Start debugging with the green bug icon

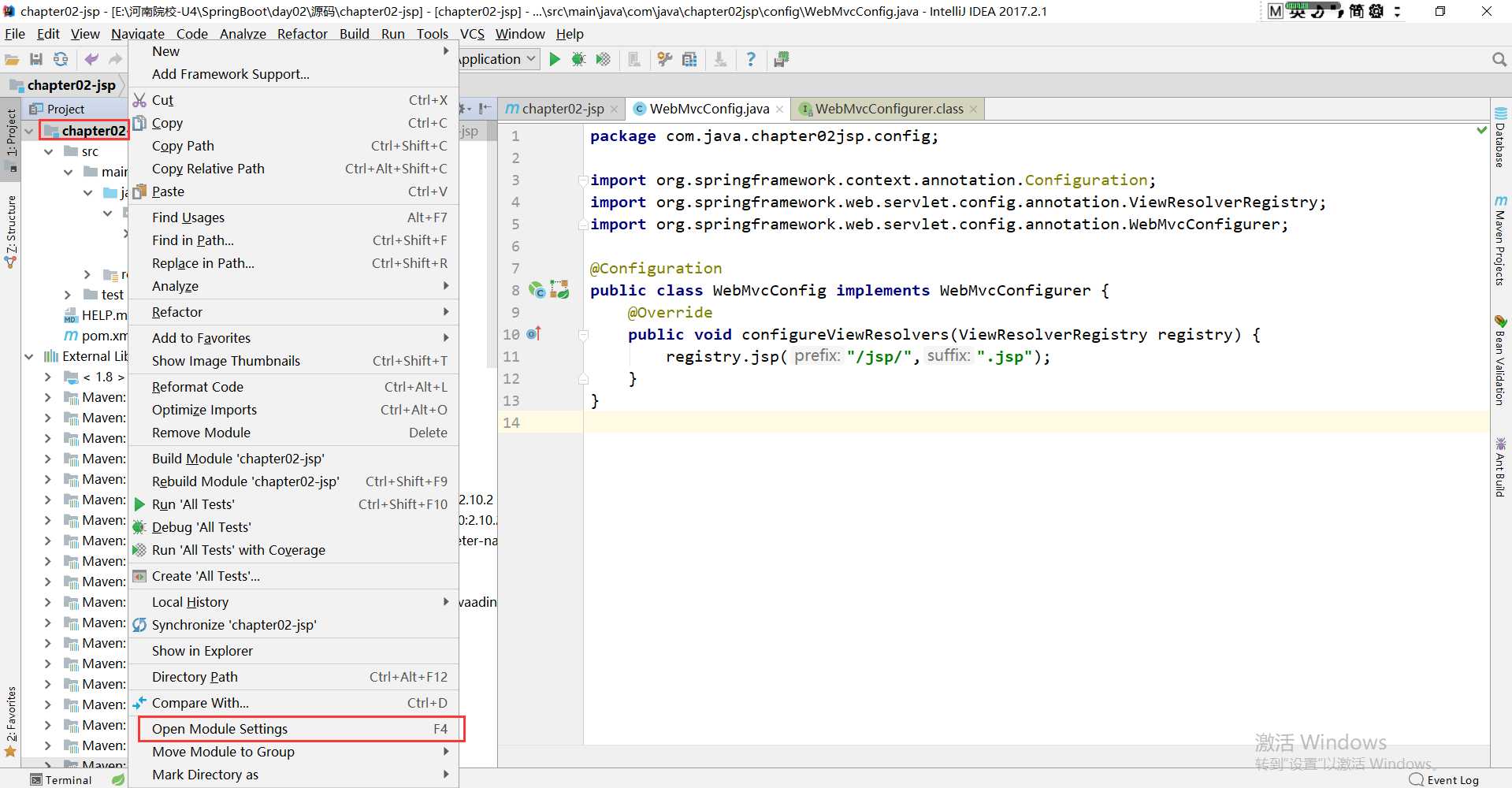coord(578,59)
